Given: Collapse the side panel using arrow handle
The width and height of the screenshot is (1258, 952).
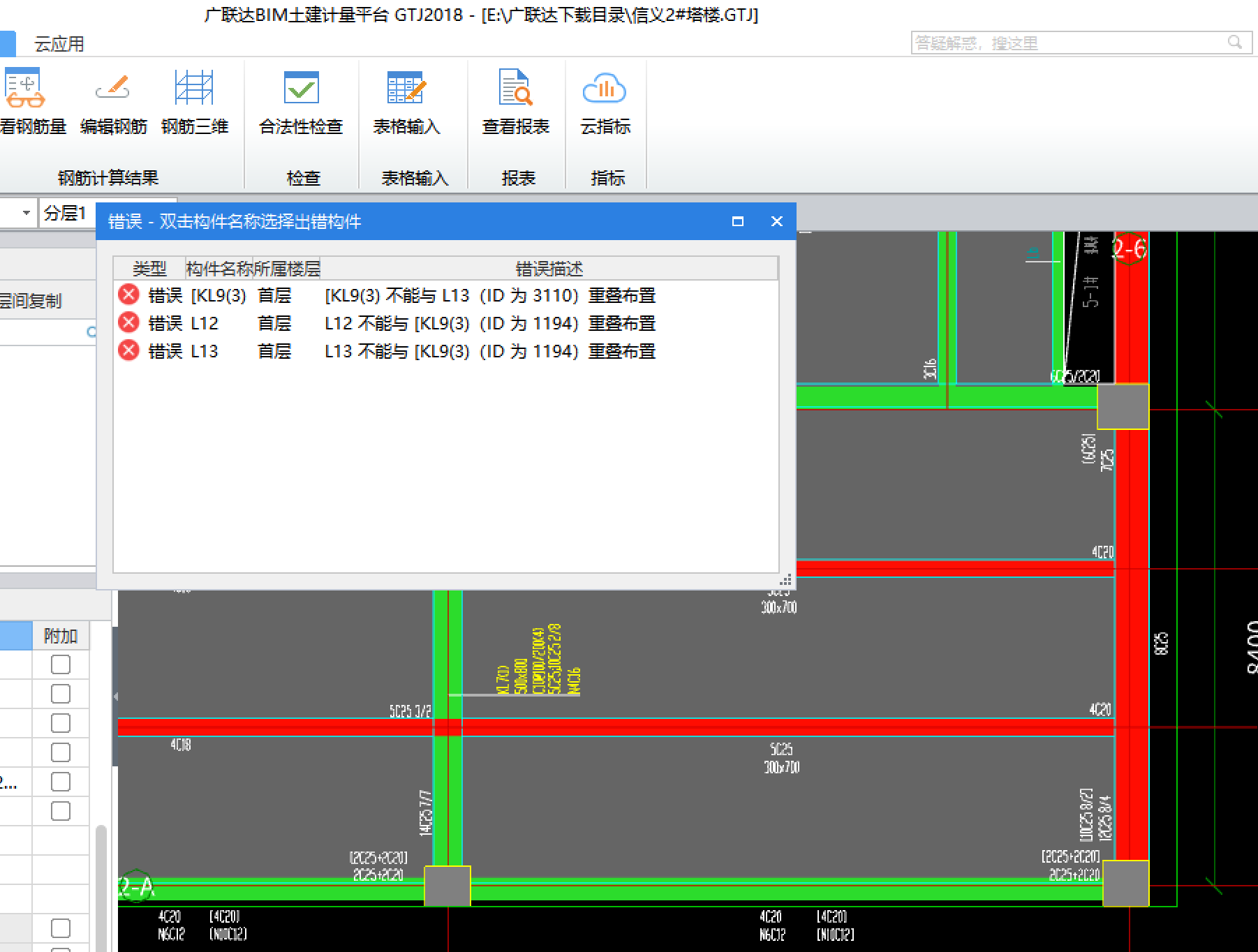Looking at the screenshot, I should click(x=115, y=697).
